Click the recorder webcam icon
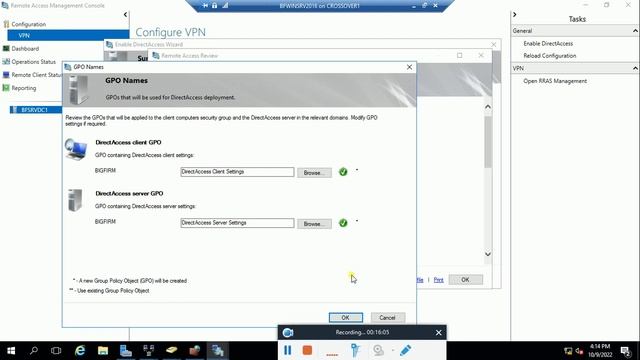 [378, 350]
